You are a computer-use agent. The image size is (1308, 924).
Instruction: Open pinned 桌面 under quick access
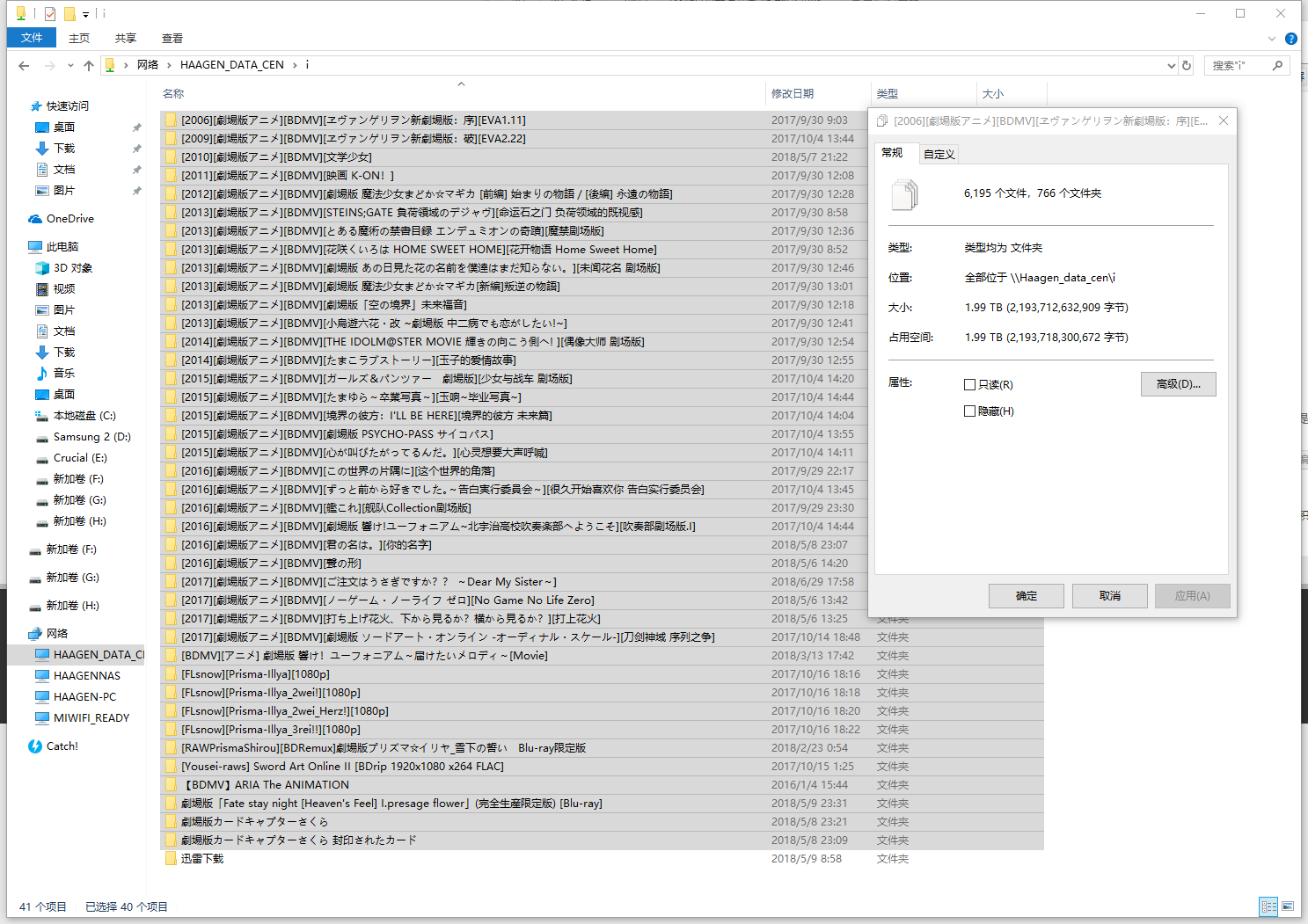pos(64,127)
